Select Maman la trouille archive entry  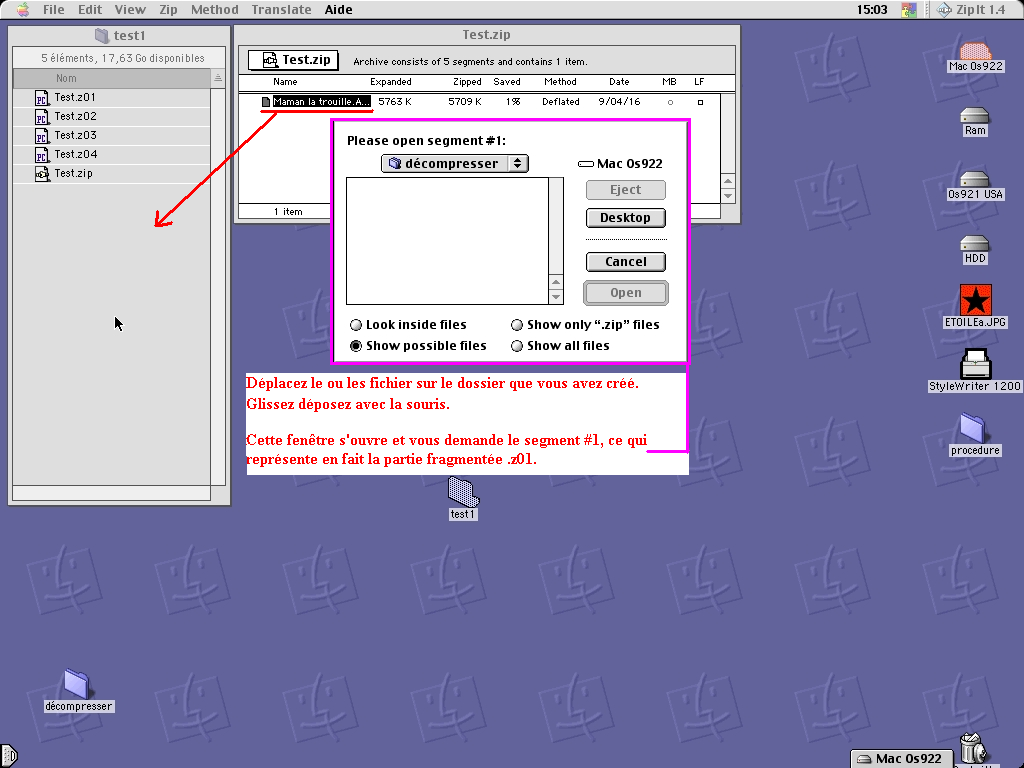(x=320, y=102)
